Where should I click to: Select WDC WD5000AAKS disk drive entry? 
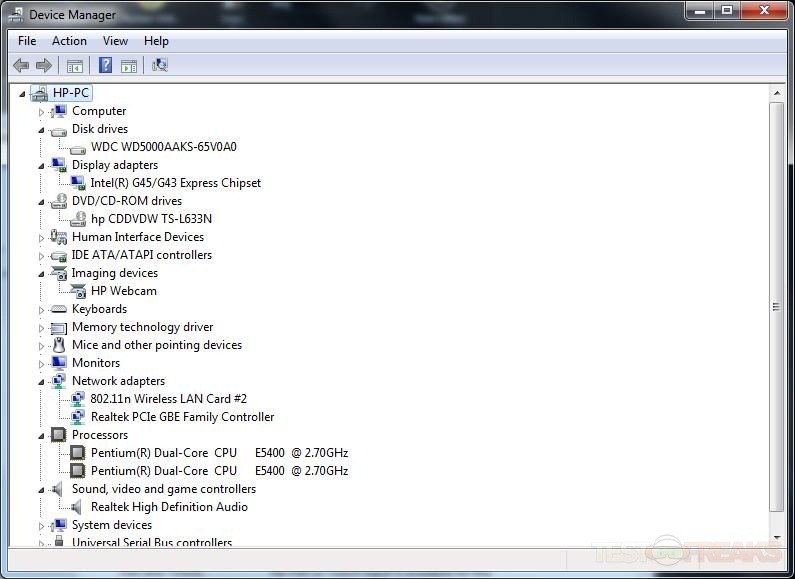163,147
